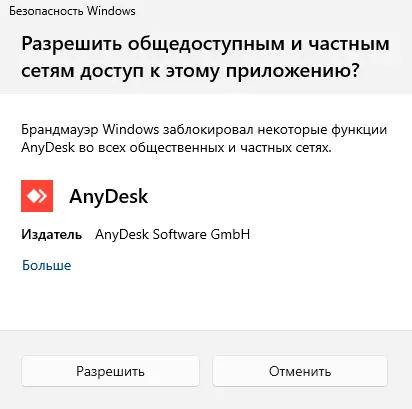Image resolution: width=412 pixels, height=409 pixels.
Task: Click the heading line 'Разрешить общедоступным и частным'
Action: (x=205, y=44)
